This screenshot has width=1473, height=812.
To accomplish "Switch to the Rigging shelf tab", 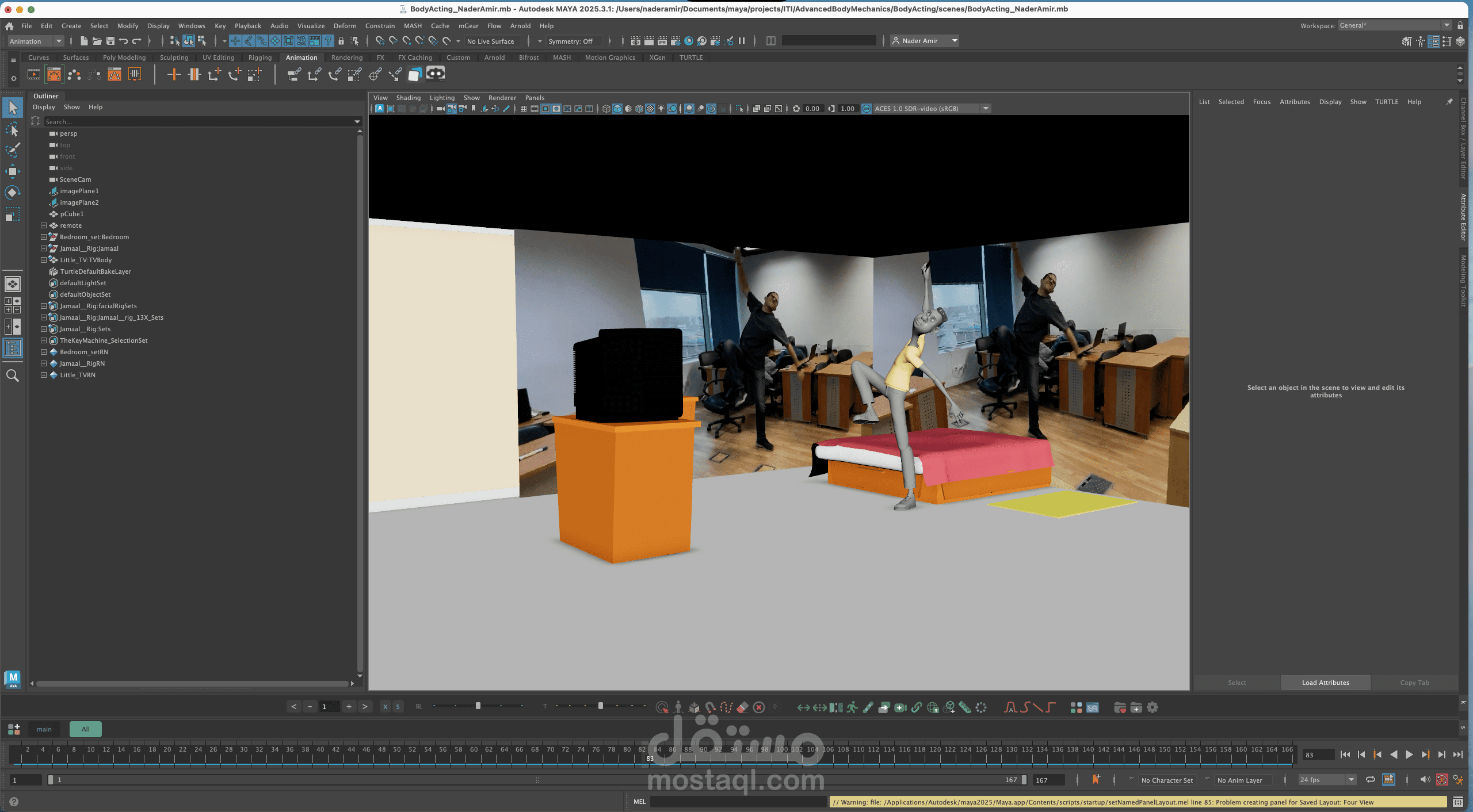I will [260, 58].
